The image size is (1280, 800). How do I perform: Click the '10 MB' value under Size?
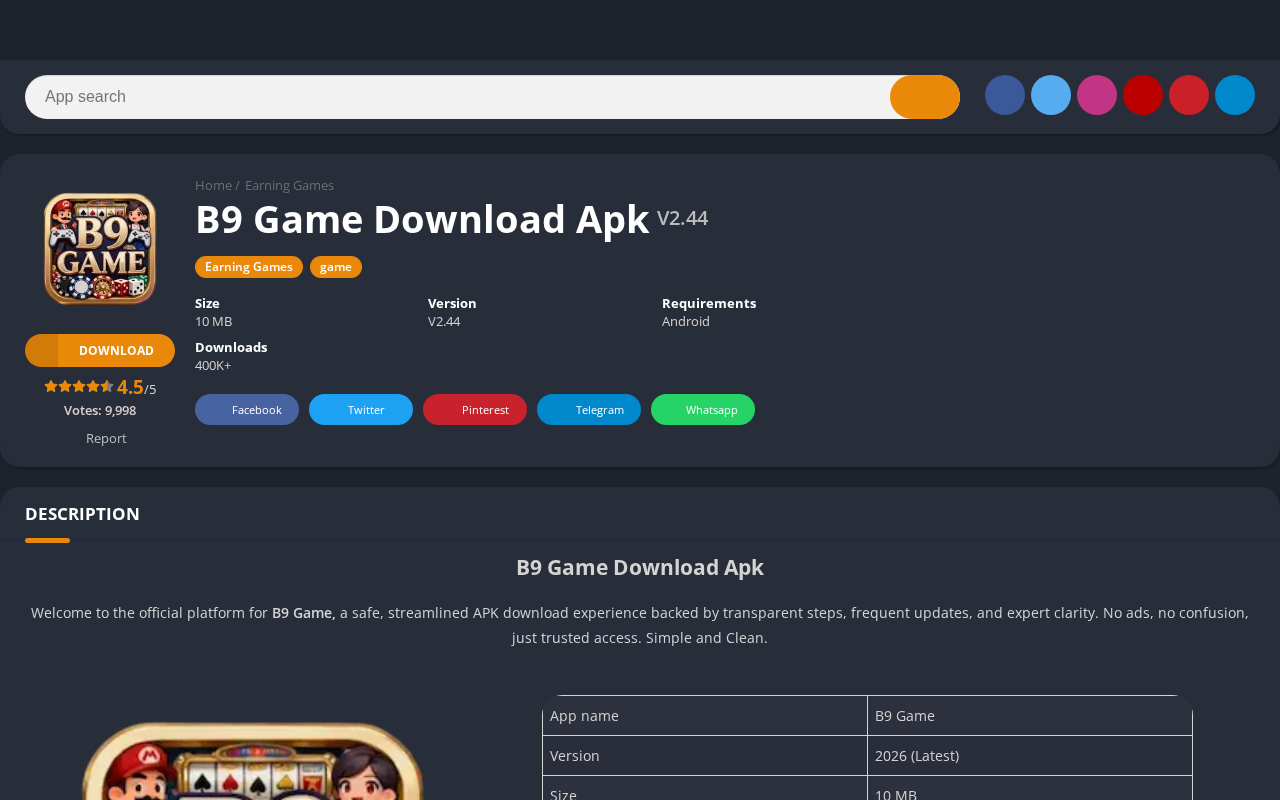pos(213,321)
